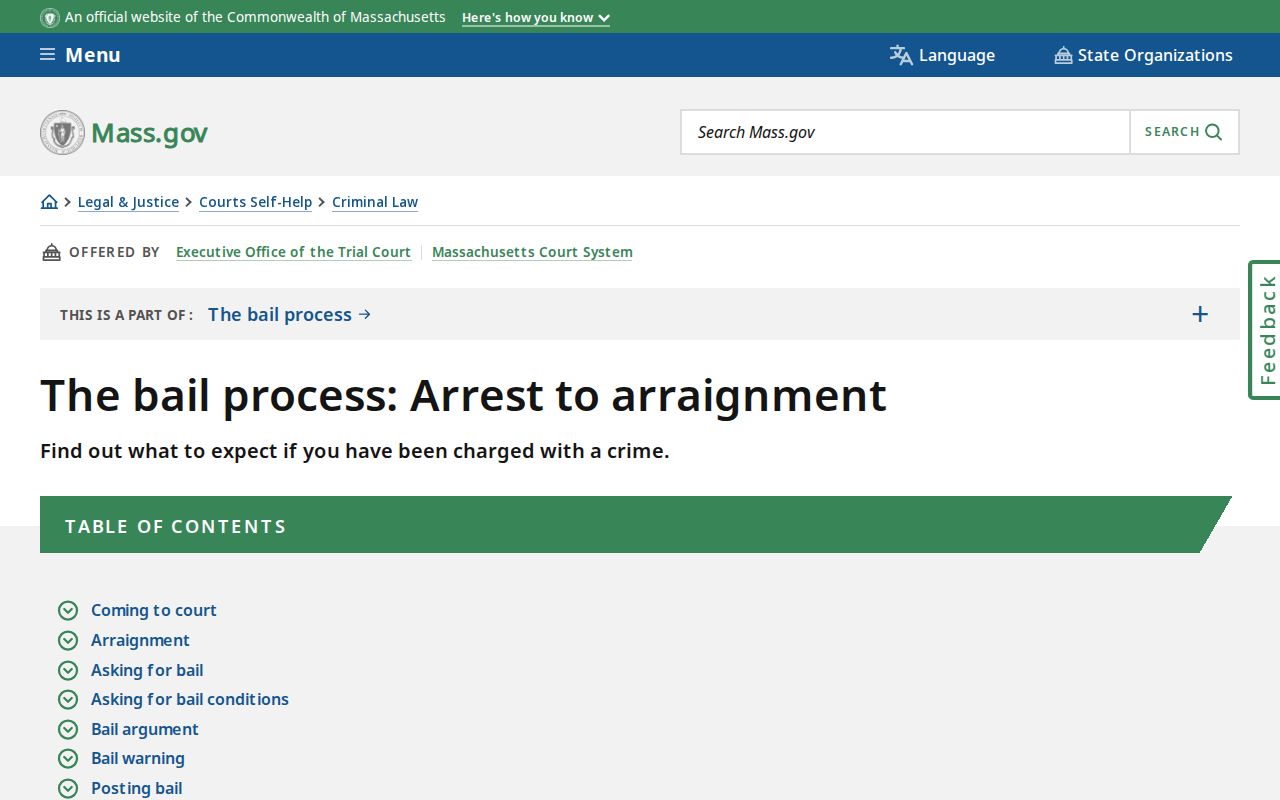Jump to Asking for bail section

[147, 670]
